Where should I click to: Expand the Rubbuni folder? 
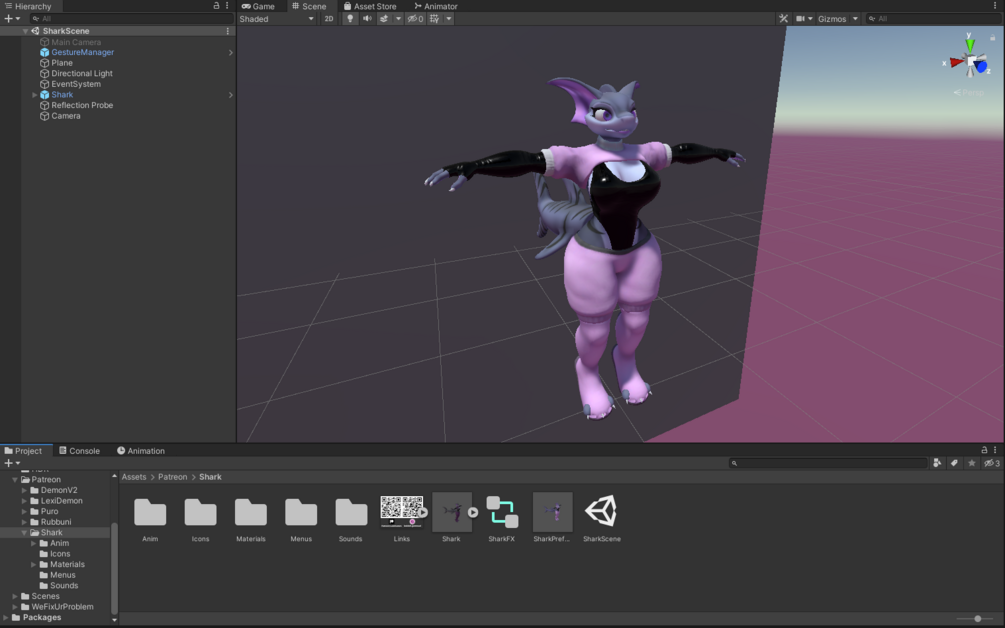24,522
